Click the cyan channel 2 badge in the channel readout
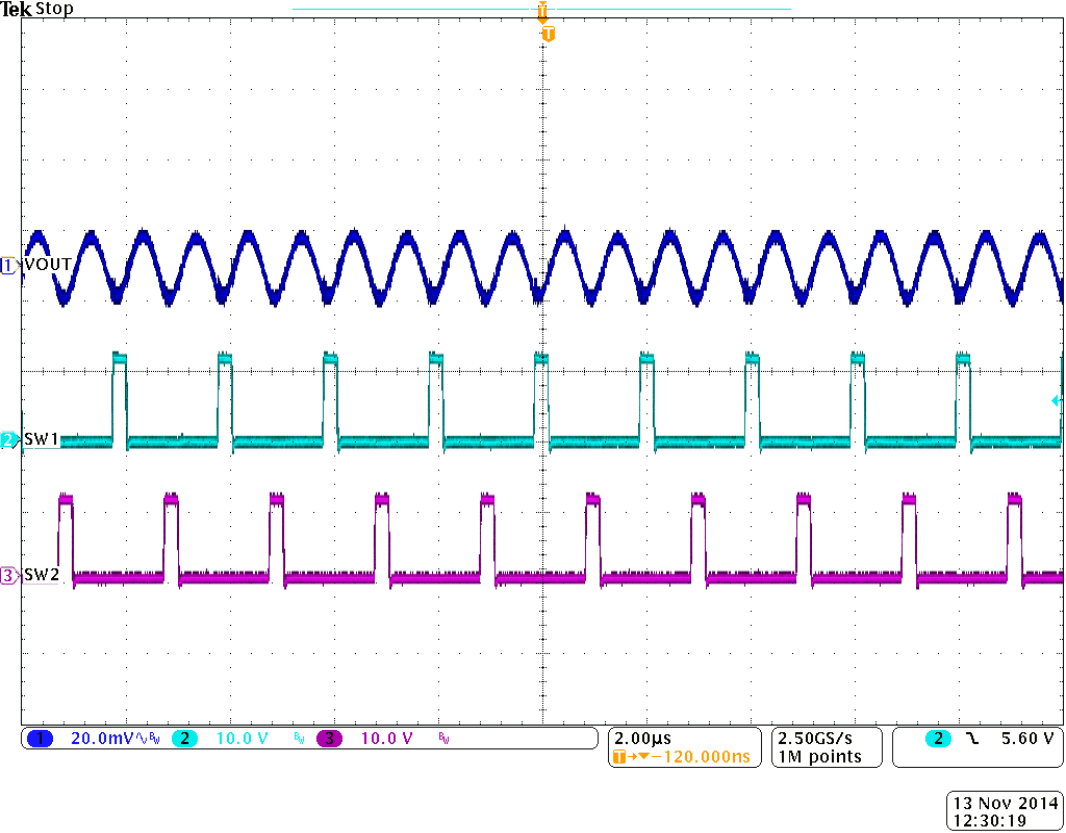The image size is (1066, 833). 185,739
